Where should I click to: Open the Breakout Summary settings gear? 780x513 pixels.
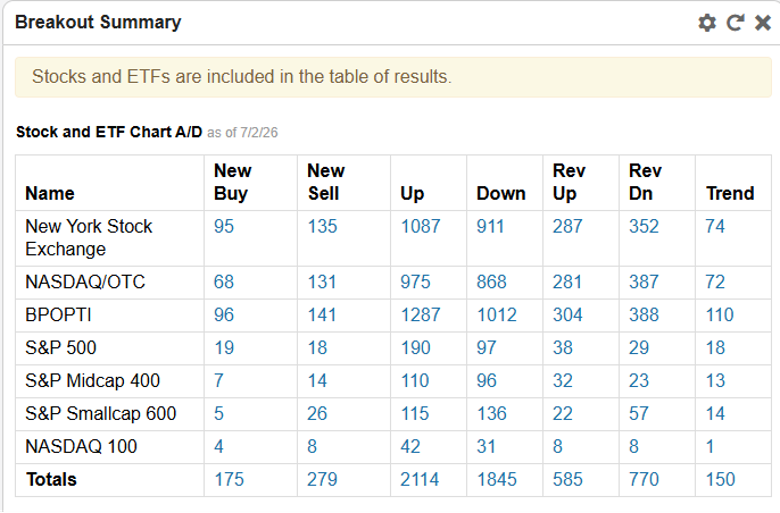[707, 23]
